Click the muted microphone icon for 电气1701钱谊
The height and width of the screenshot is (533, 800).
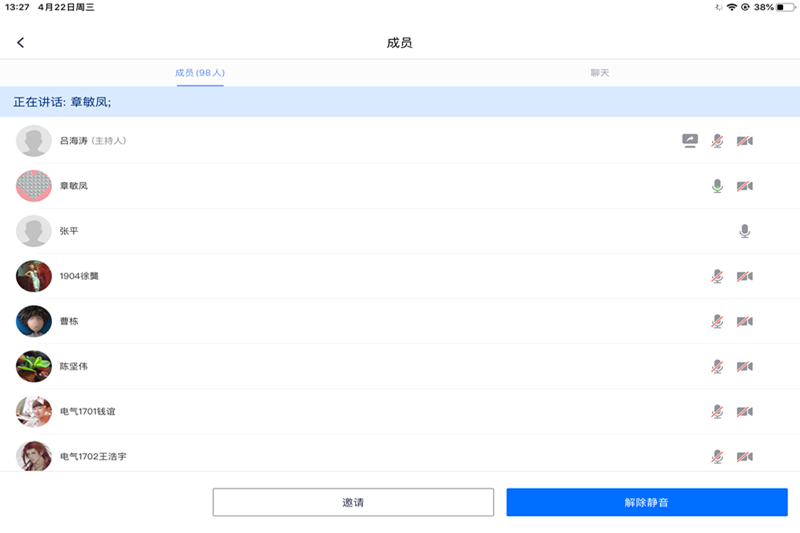[x=717, y=411]
